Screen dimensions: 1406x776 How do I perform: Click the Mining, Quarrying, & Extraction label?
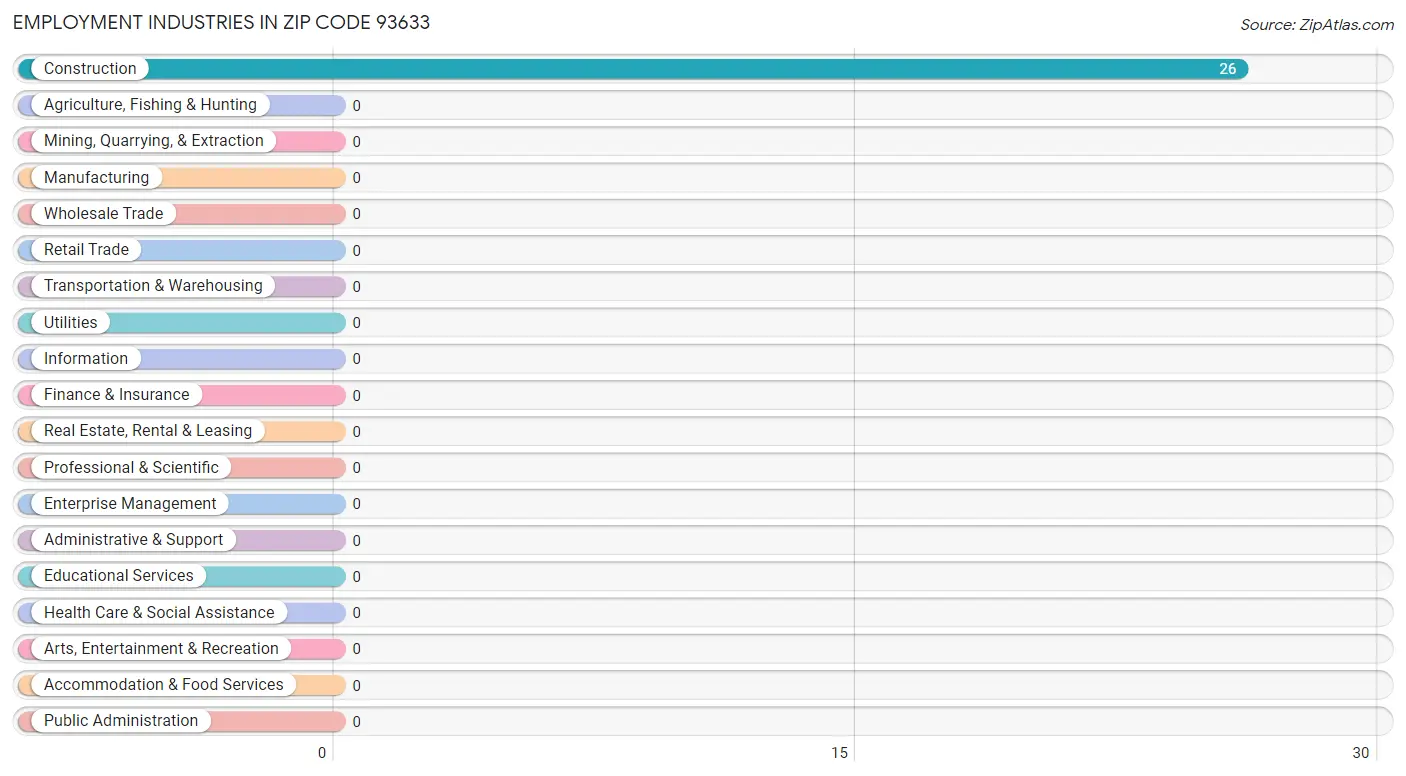coord(154,141)
